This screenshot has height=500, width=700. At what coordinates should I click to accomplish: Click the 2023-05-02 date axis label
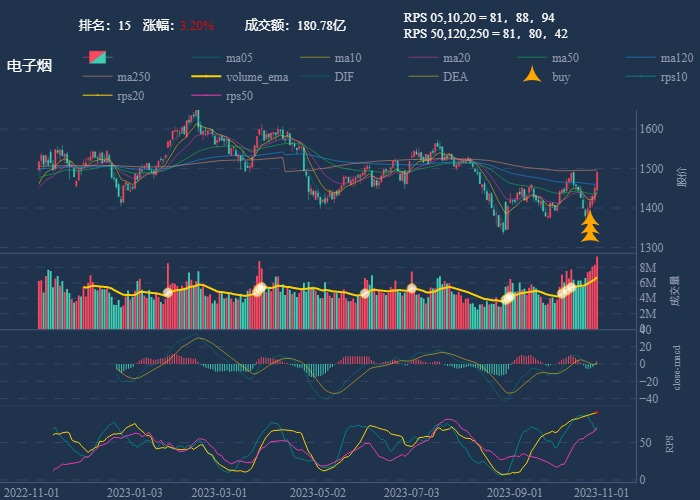click(x=317, y=492)
